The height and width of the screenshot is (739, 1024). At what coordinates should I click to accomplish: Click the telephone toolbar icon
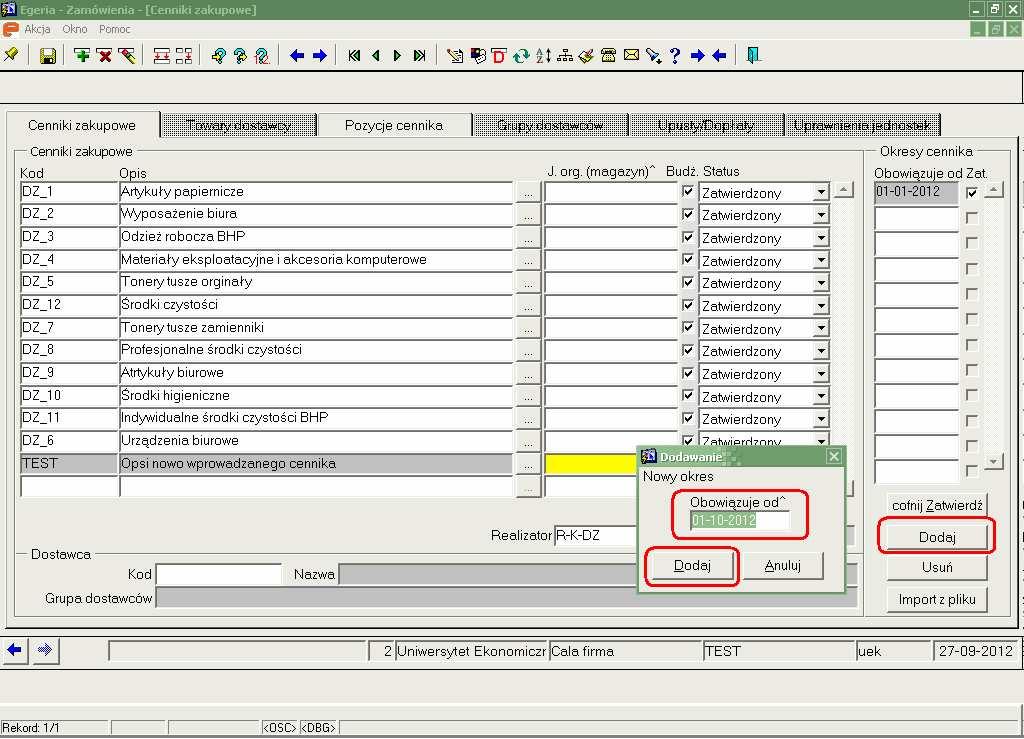(609, 56)
